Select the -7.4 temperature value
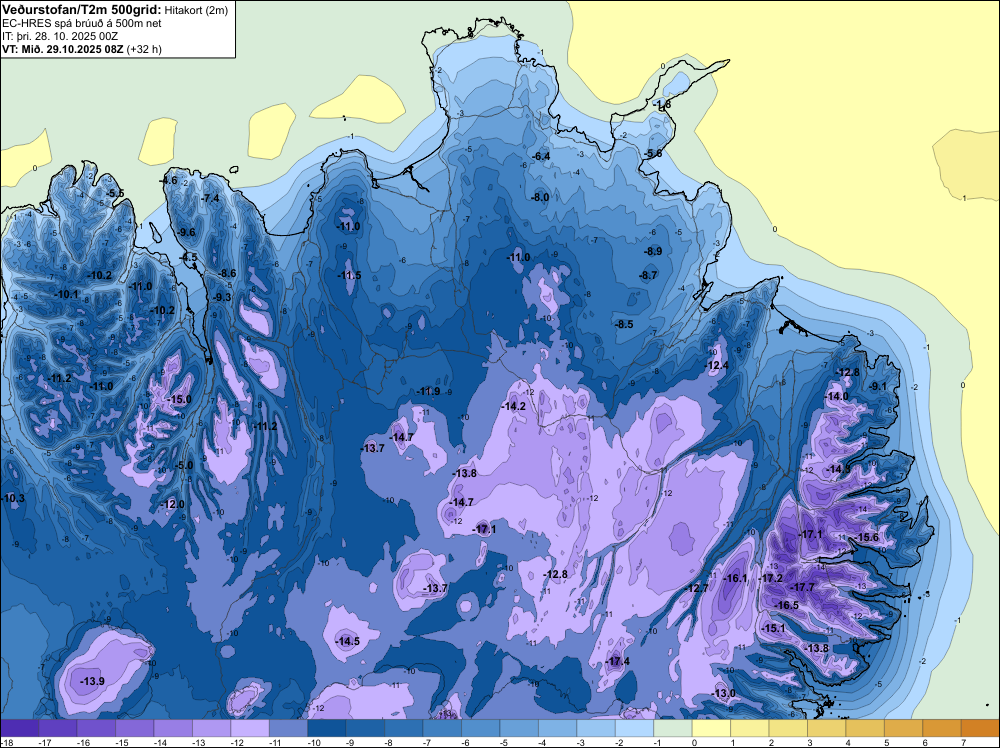The height and width of the screenshot is (748, 1000). click(210, 198)
